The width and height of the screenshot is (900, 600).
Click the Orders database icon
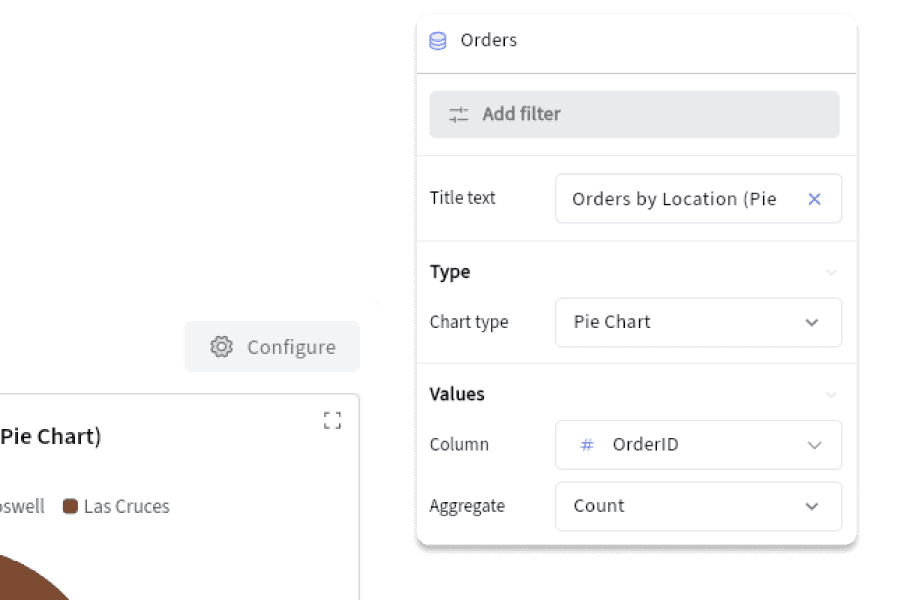(438, 41)
